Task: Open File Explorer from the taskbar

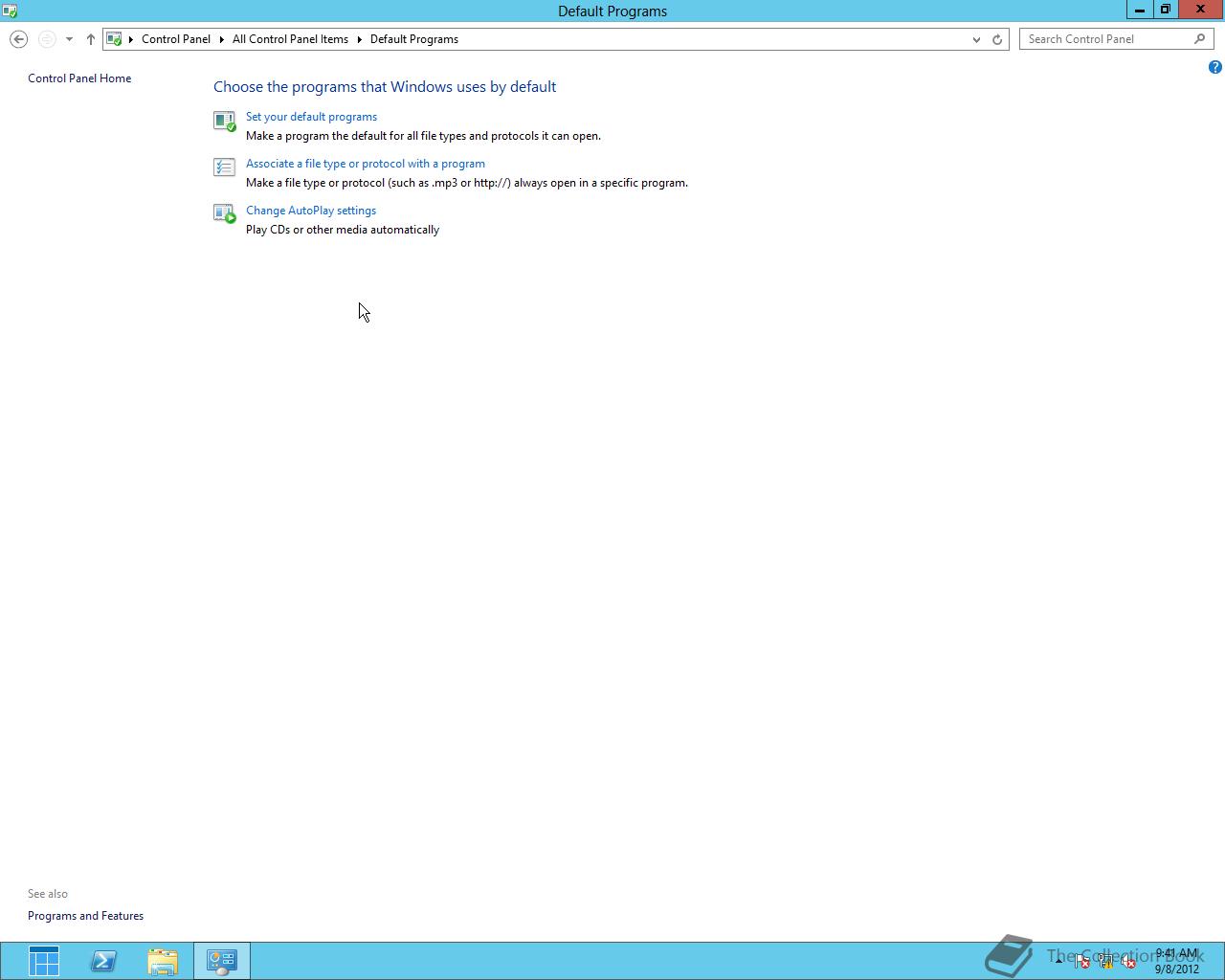Action: click(163, 961)
